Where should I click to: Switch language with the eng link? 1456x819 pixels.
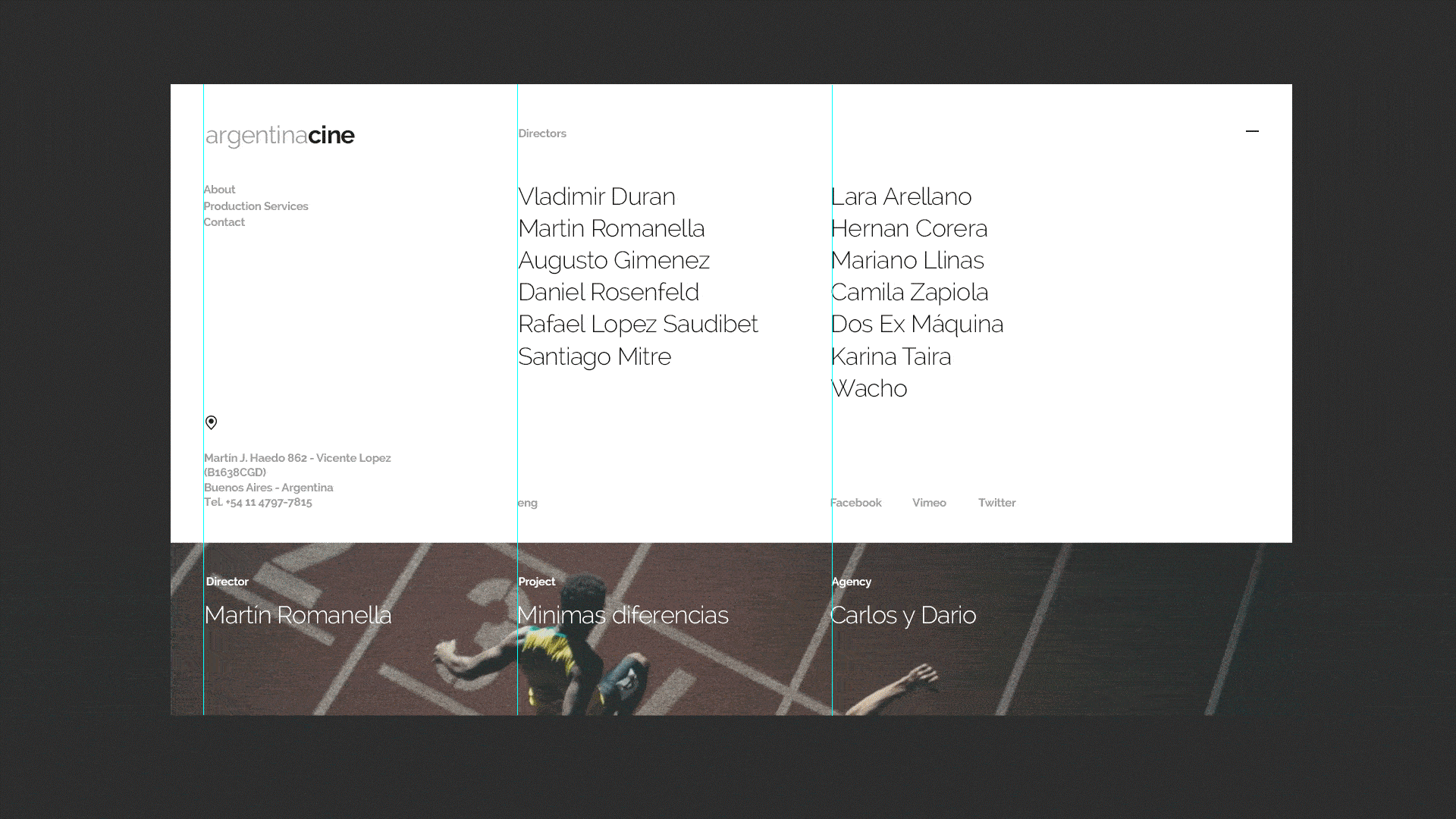point(528,503)
